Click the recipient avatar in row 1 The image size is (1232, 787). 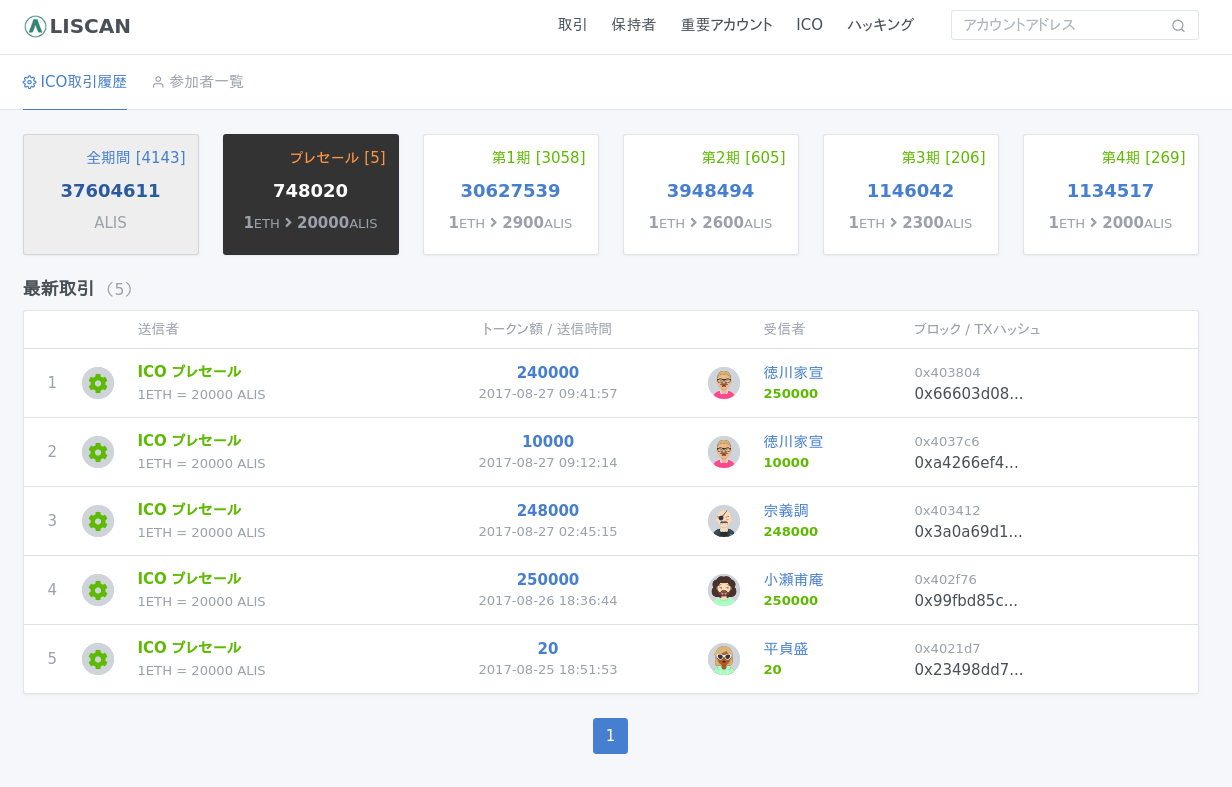tap(724, 383)
